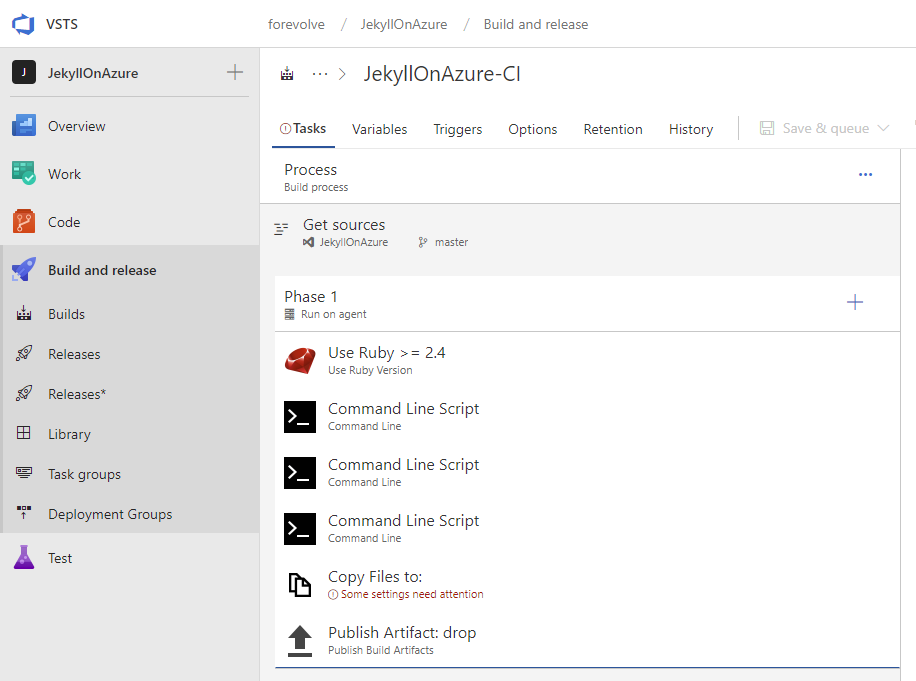Expand breadcrumb ellipsis before JekyllOnAzure-CI
This screenshot has height=681, width=916.
[320, 74]
